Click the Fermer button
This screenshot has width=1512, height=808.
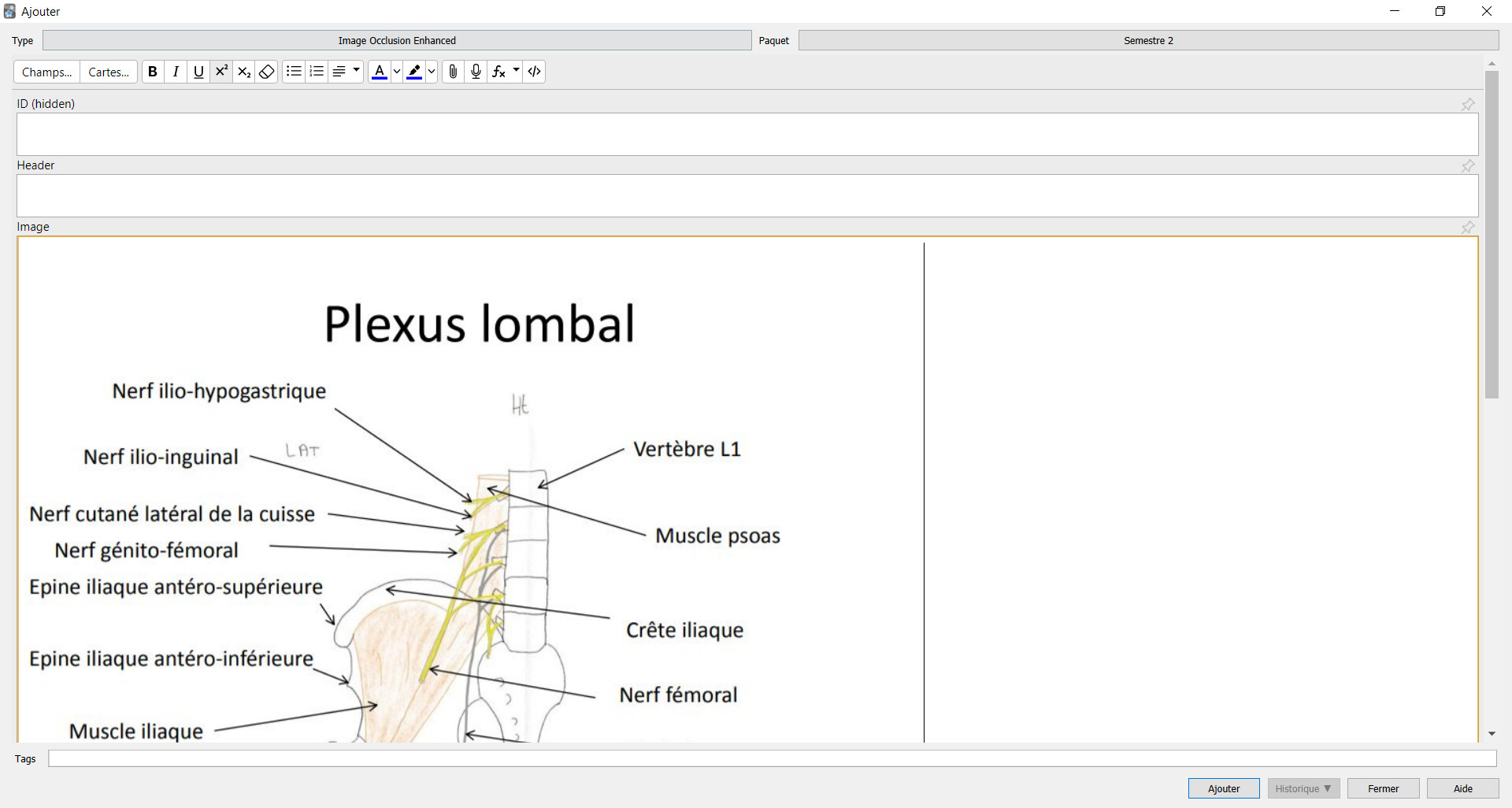pyautogui.click(x=1383, y=788)
